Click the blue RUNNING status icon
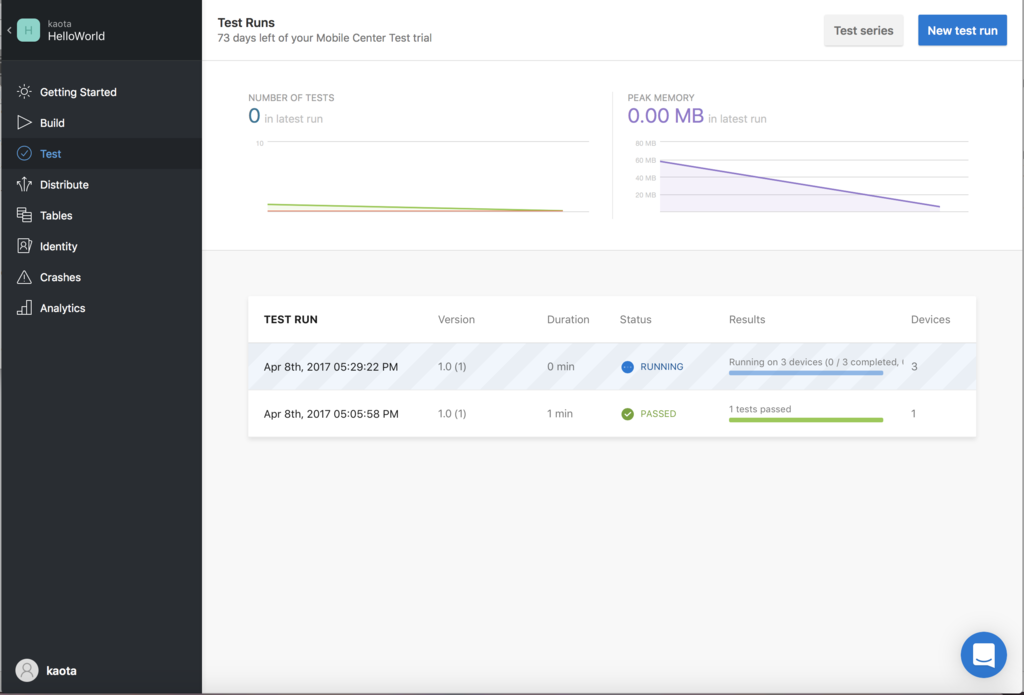Viewport: 1024px width, 695px height. point(627,367)
